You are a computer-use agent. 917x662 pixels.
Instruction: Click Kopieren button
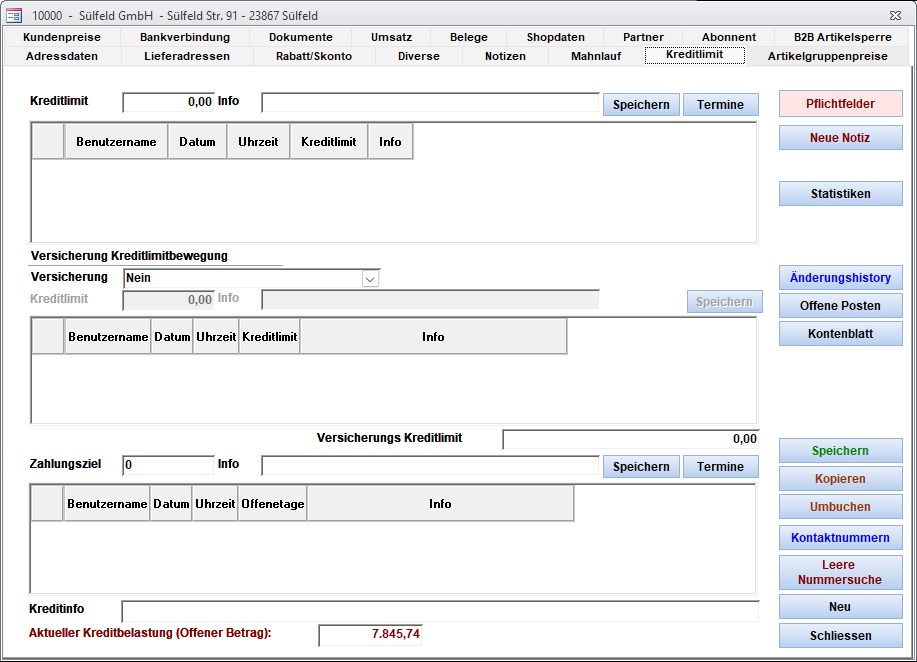[x=840, y=479]
